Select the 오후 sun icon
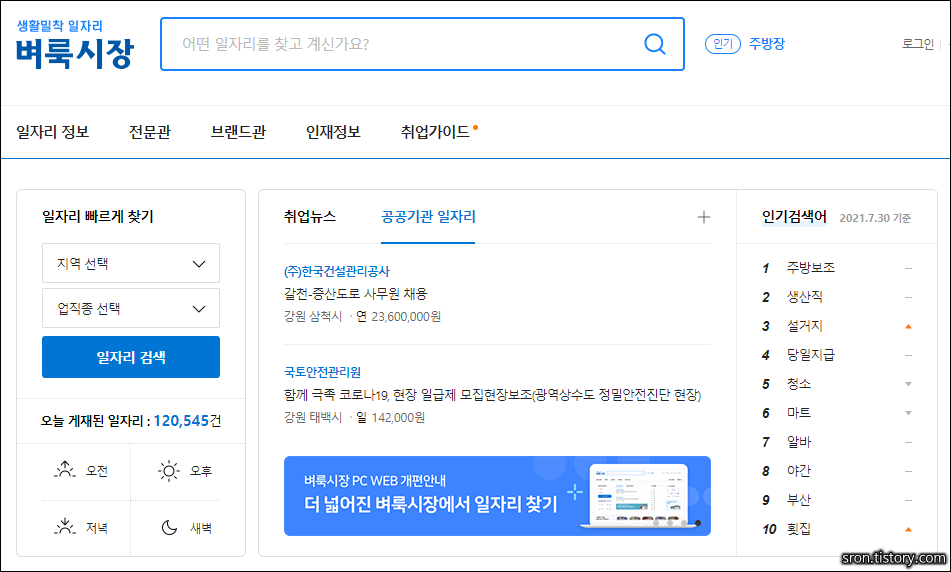Image resolution: width=951 pixels, height=572 pixels. click(169, 471)
